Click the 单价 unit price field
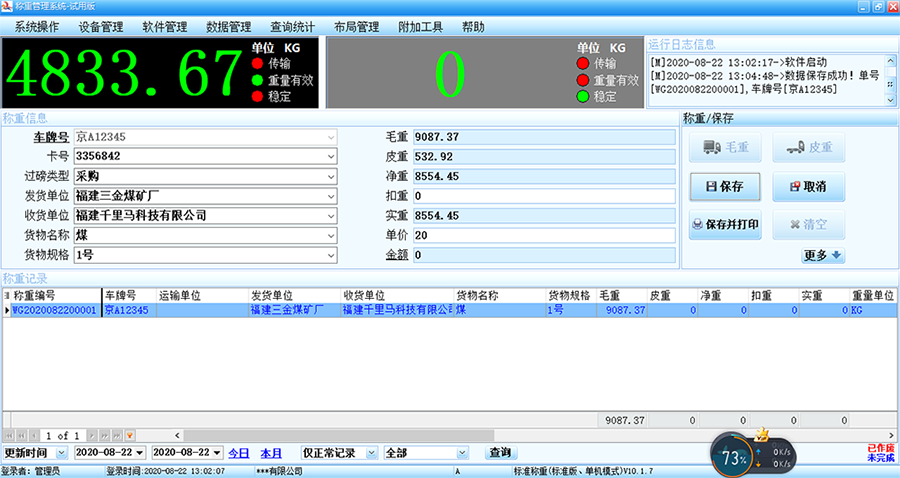Viewport: 900px width, 478px height. point(544,235)
